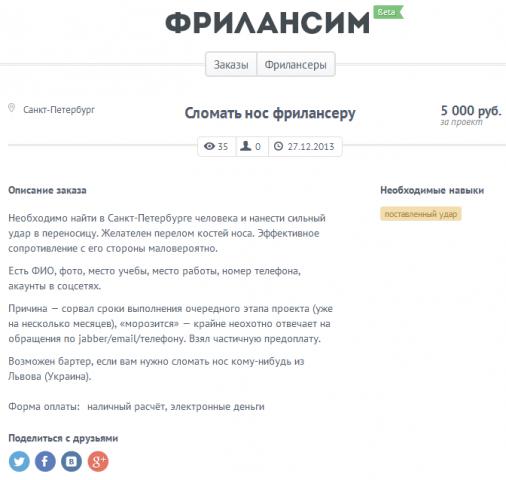Click the 27.12.2013 date label
The height and width of the screenshot is (480, 506).
[x=311, y=146]
